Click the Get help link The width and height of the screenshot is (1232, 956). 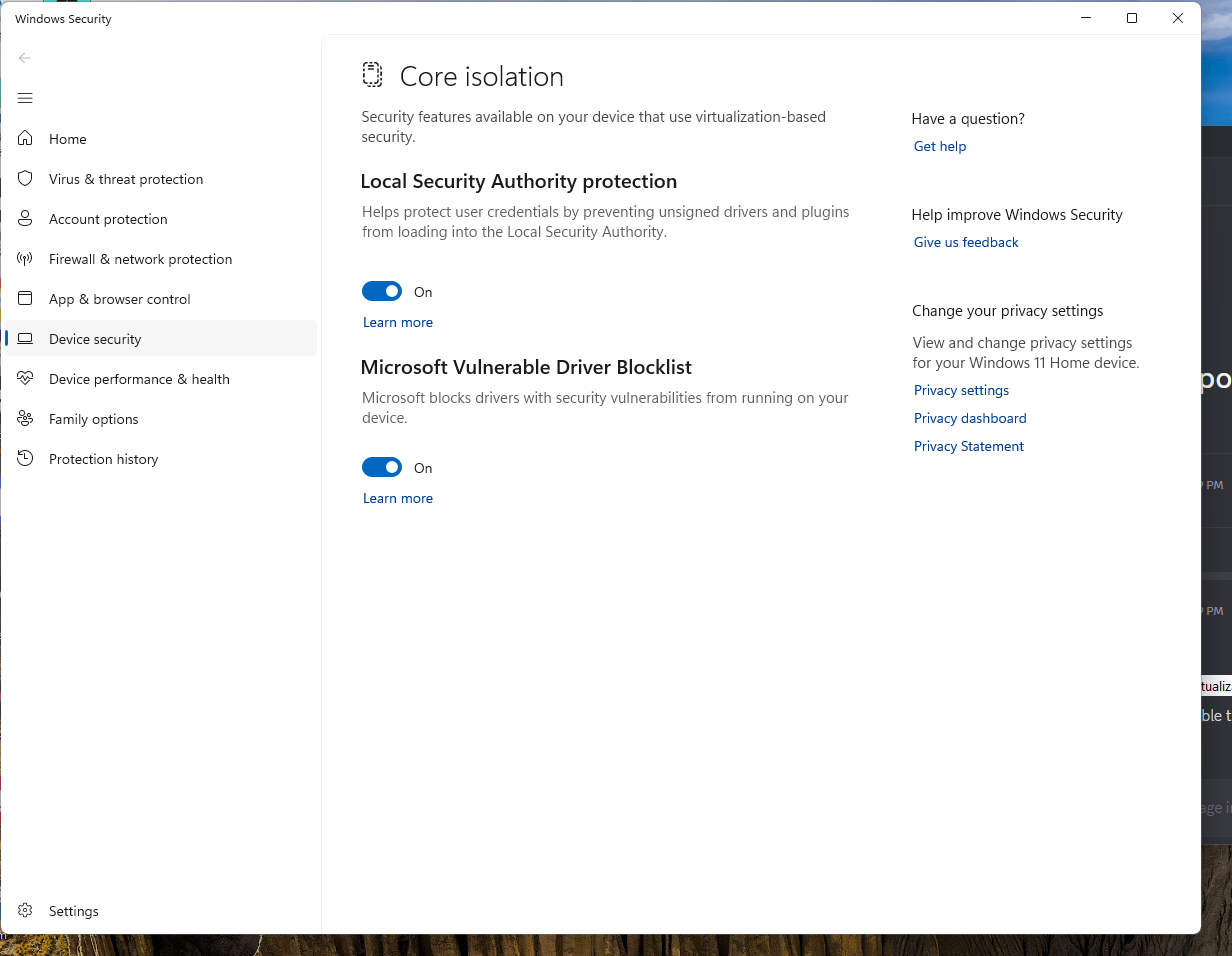click(x=940, y=147)
